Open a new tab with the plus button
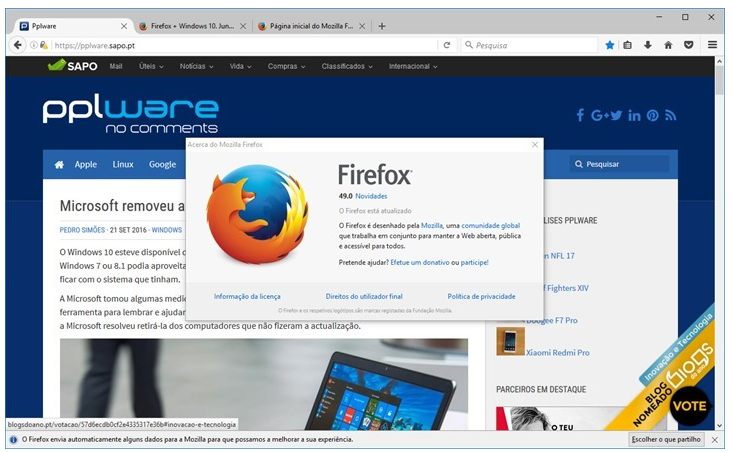This screenshot has height=452, width=733. tap(381, 26)
